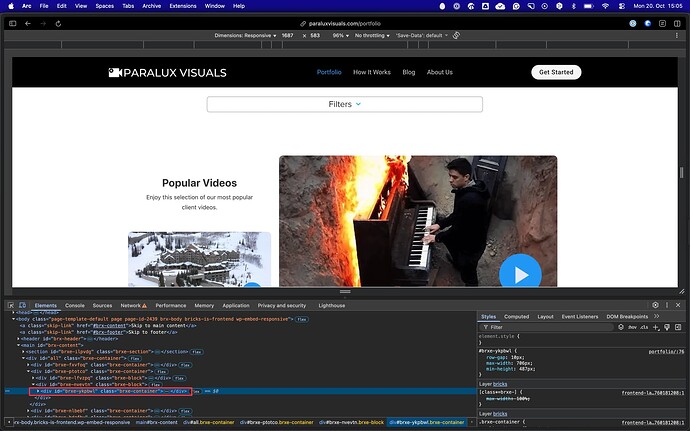Switch to the Console tab
690x431 pixels.
(x=75, y=305)
